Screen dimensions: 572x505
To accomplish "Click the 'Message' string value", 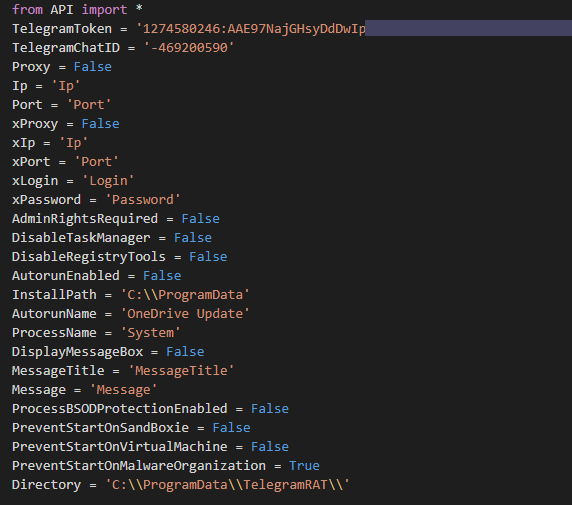I will coord(123,389).
